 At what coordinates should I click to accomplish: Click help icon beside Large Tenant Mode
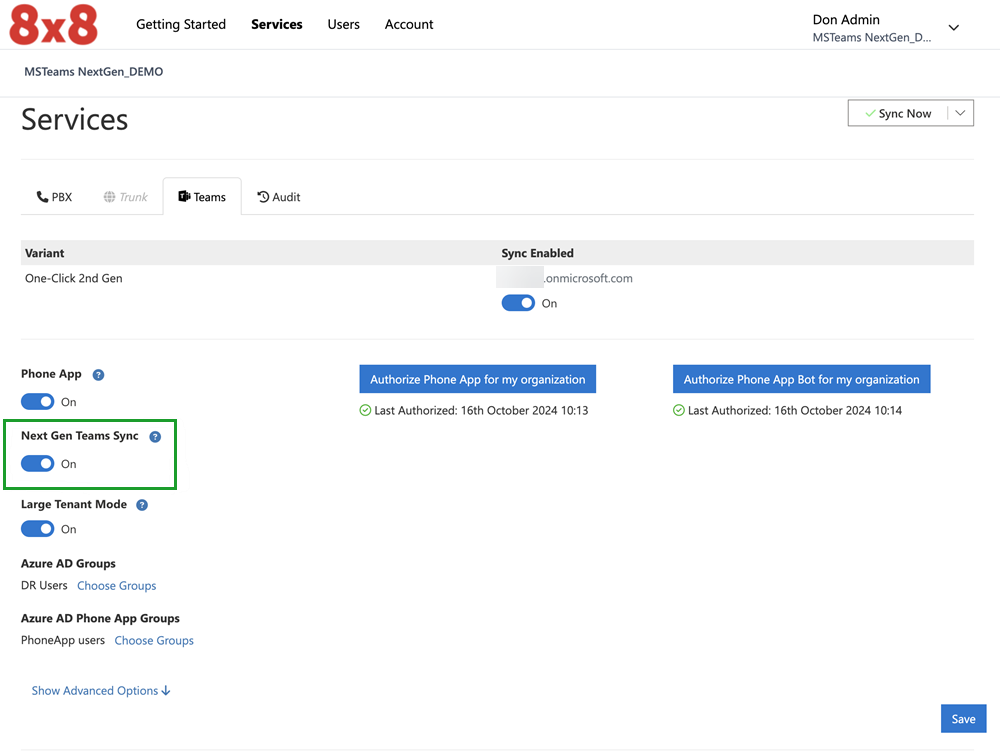[x=142, y=505]
